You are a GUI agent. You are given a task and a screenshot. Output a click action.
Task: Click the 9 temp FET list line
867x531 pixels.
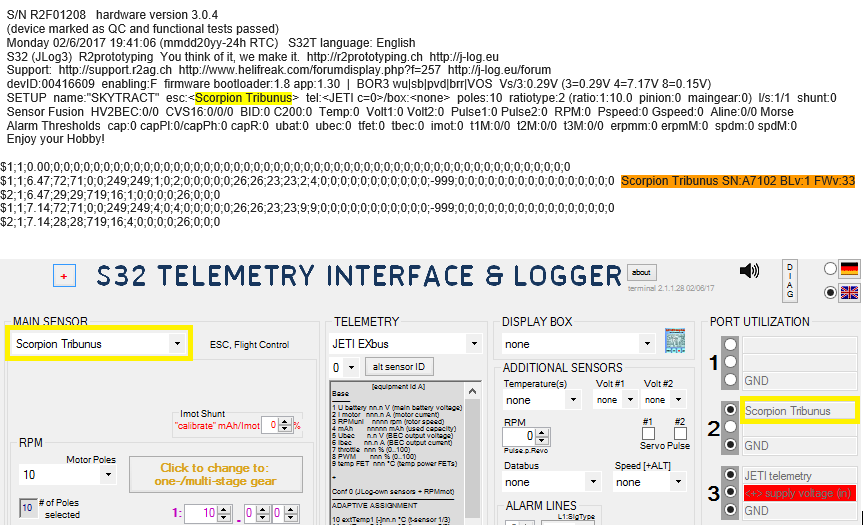[395, 464]
